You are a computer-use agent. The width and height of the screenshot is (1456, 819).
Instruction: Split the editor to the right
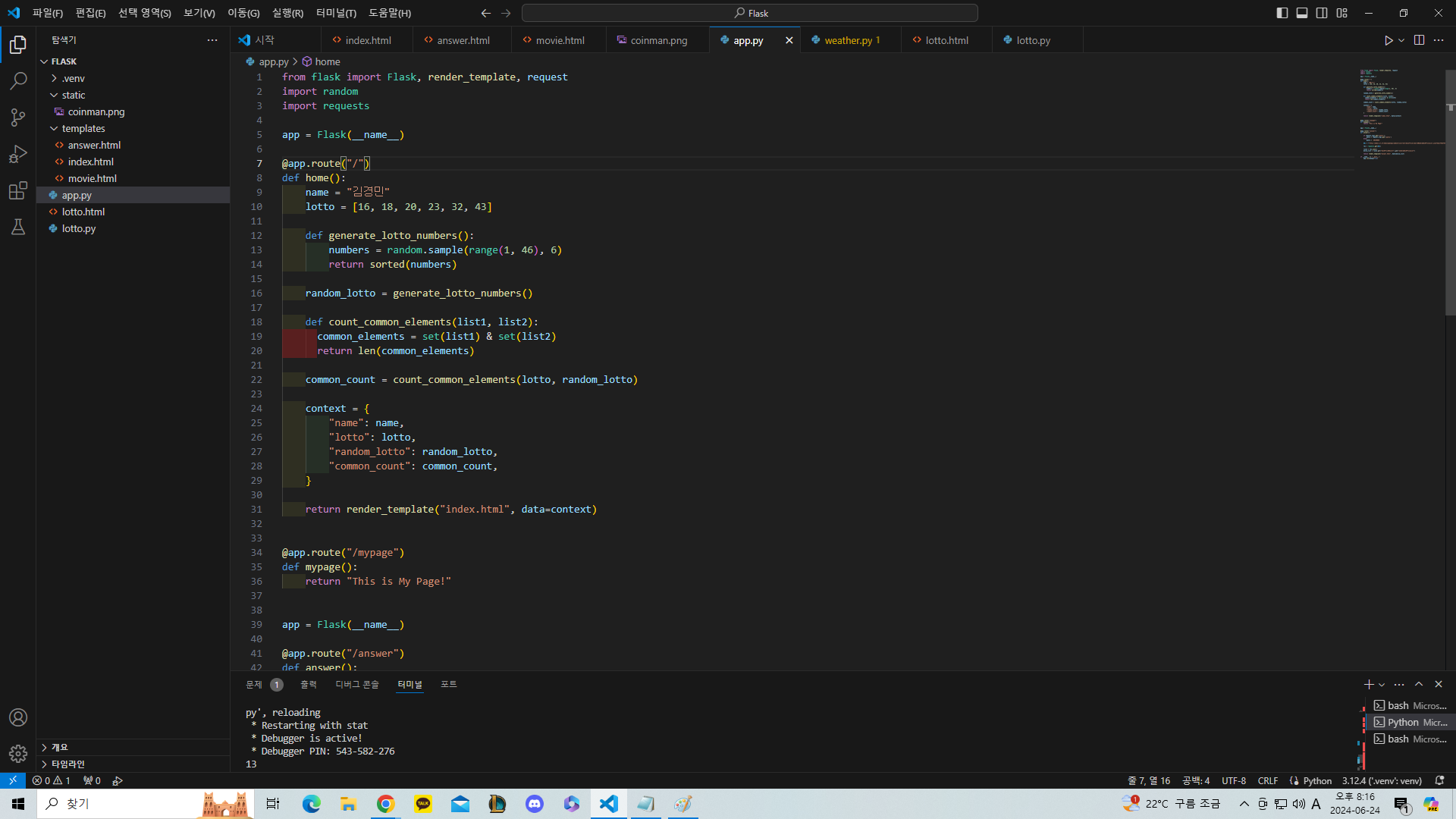tap(1419, 40)
